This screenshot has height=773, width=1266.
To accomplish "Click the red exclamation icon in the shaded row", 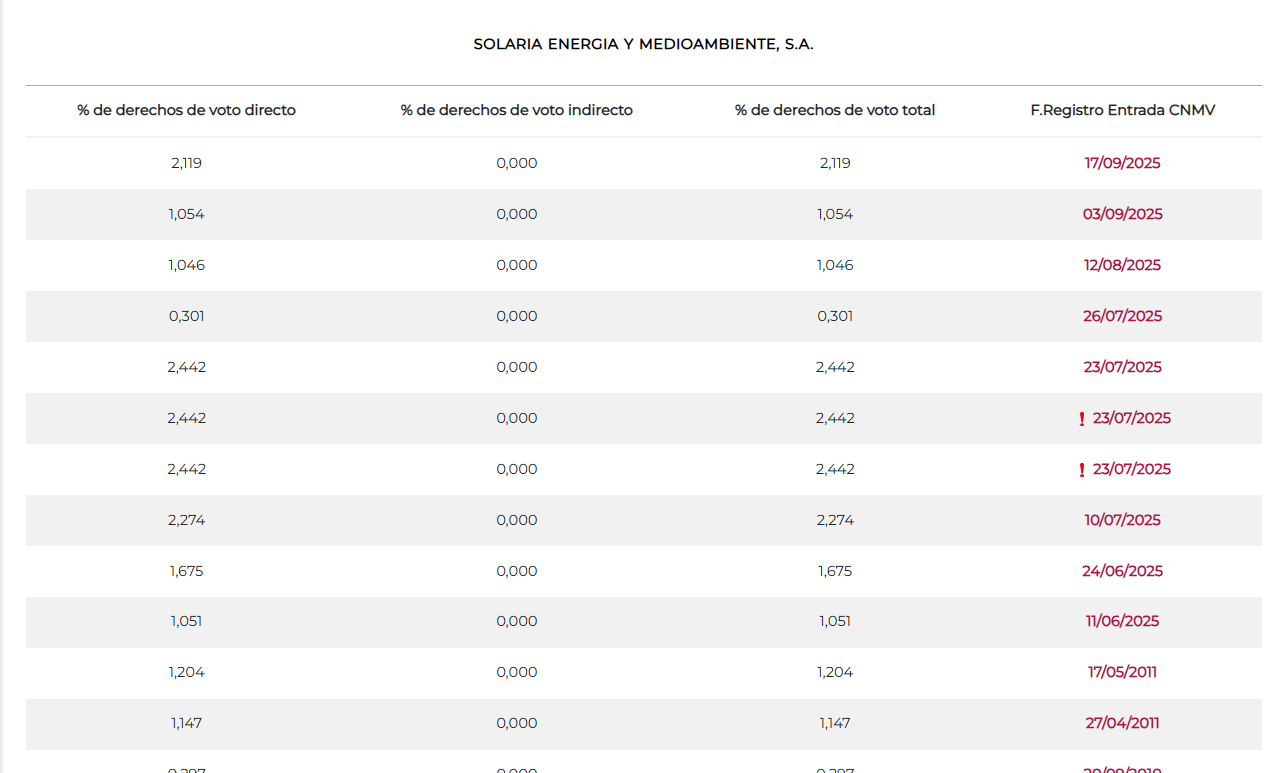I will click(x=1081, y=419).
